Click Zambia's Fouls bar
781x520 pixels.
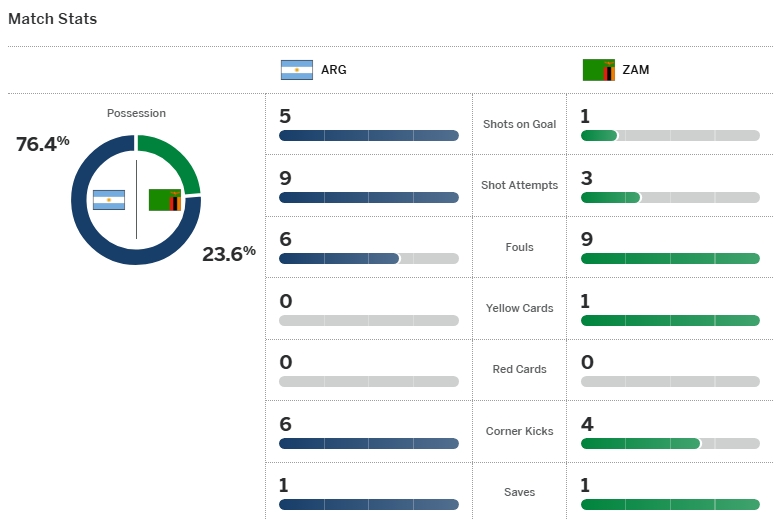[x=670, y=259]
